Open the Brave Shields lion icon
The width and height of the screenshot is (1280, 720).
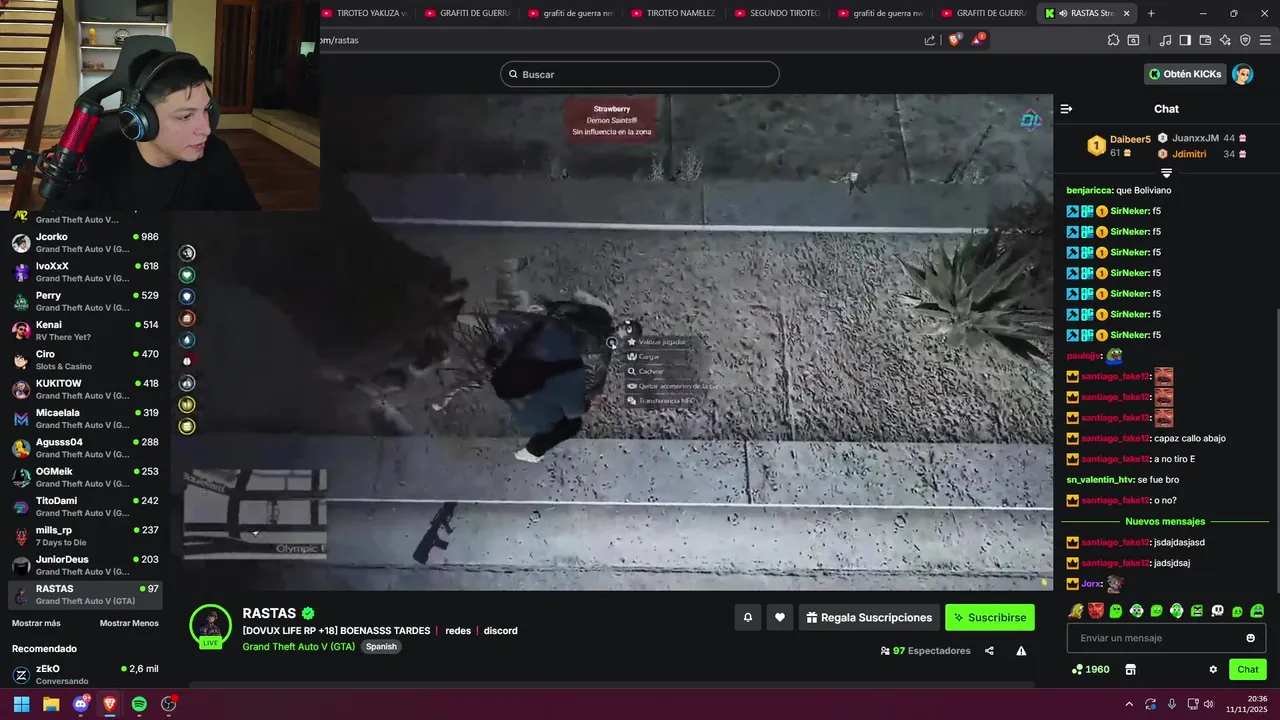[954, 40]
